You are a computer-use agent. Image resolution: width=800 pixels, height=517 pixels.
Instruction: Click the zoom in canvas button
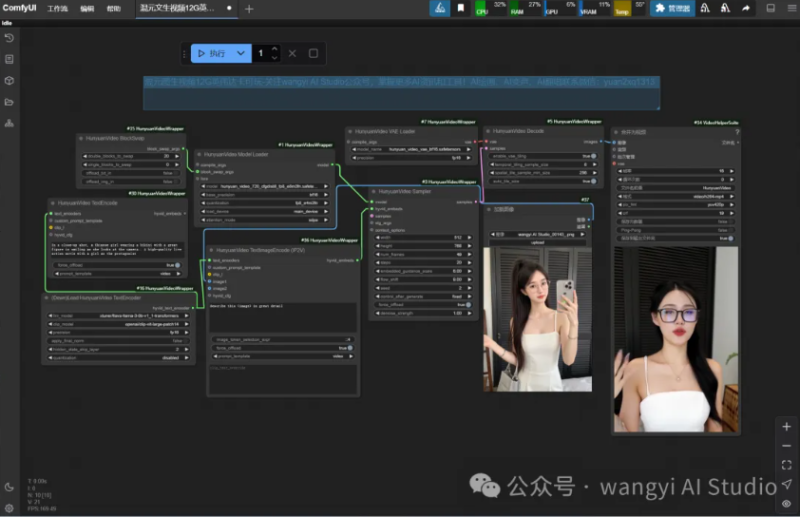[787, 426]
